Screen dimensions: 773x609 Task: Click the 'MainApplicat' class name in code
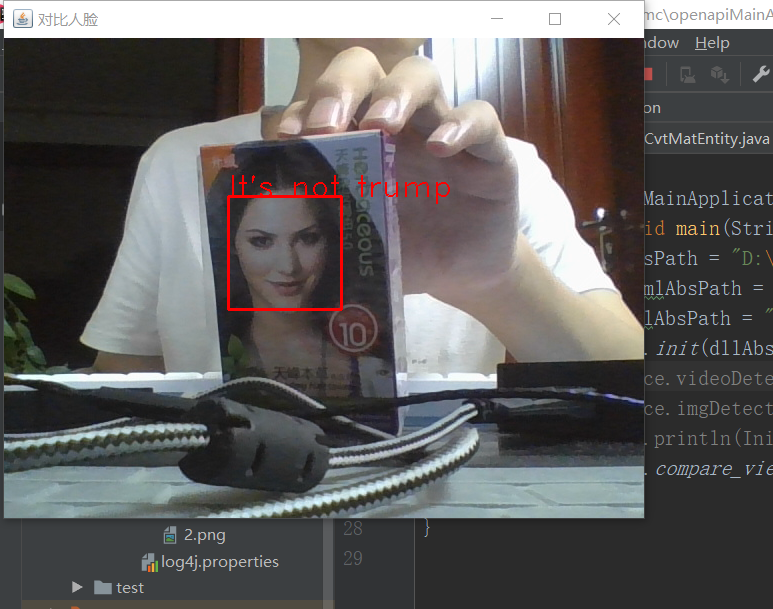point(708,199)
